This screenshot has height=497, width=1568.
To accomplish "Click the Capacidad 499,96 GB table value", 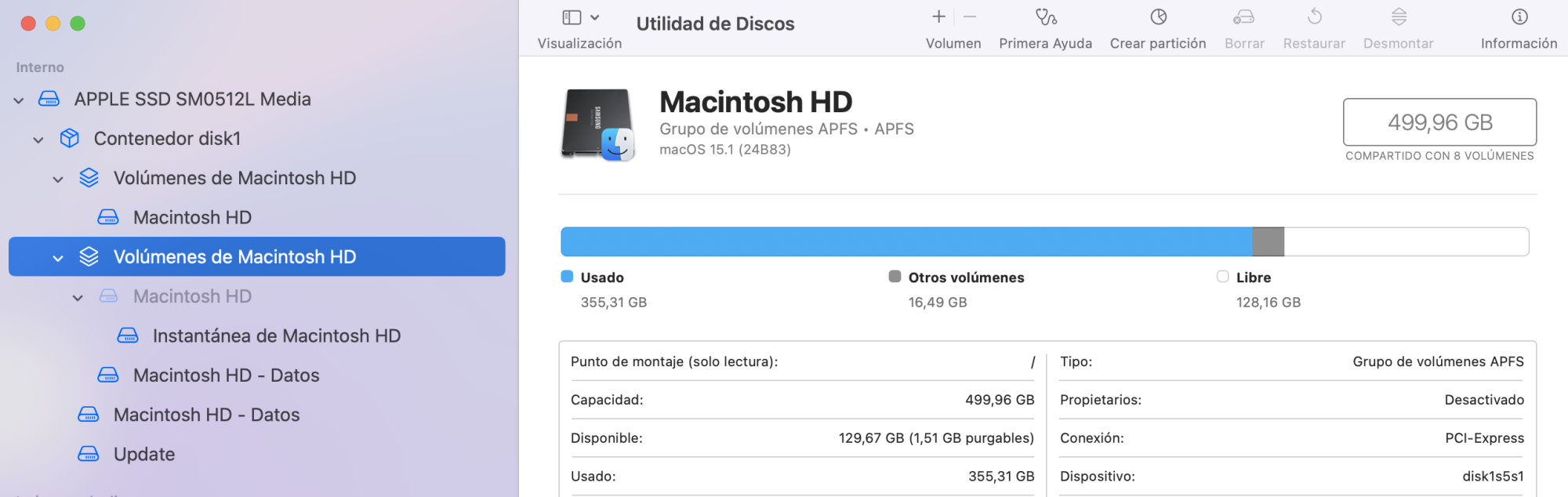I will point(1000,400).
